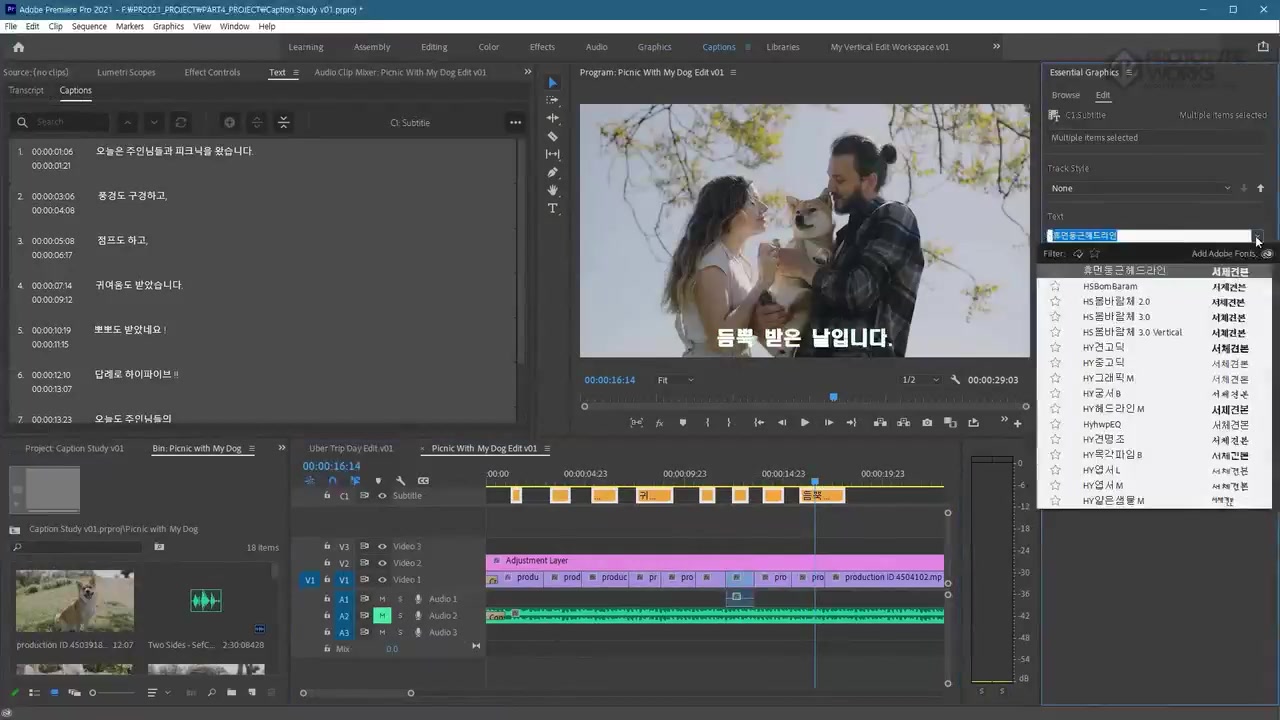The width and height of the screenshot is (1280, 720).
Task: Toggle lock on the Video 2 track
Action: point(327,563)
